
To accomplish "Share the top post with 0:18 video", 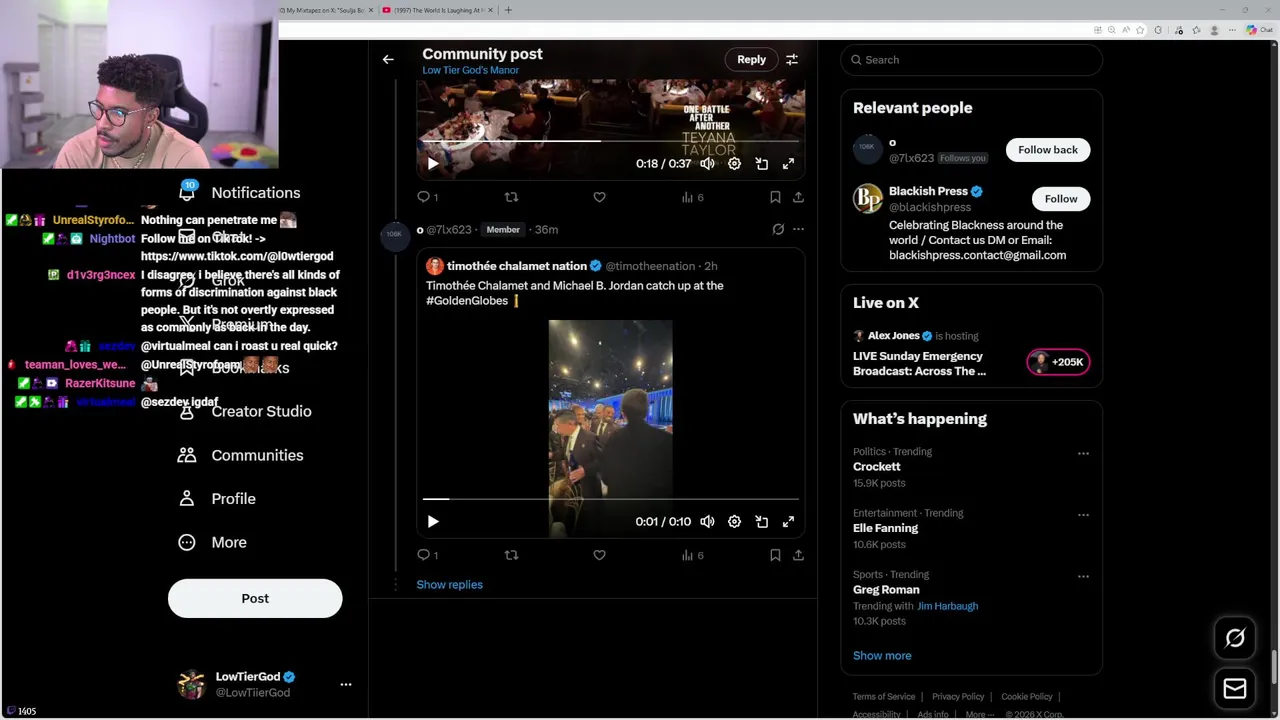I will coord(798,197).
